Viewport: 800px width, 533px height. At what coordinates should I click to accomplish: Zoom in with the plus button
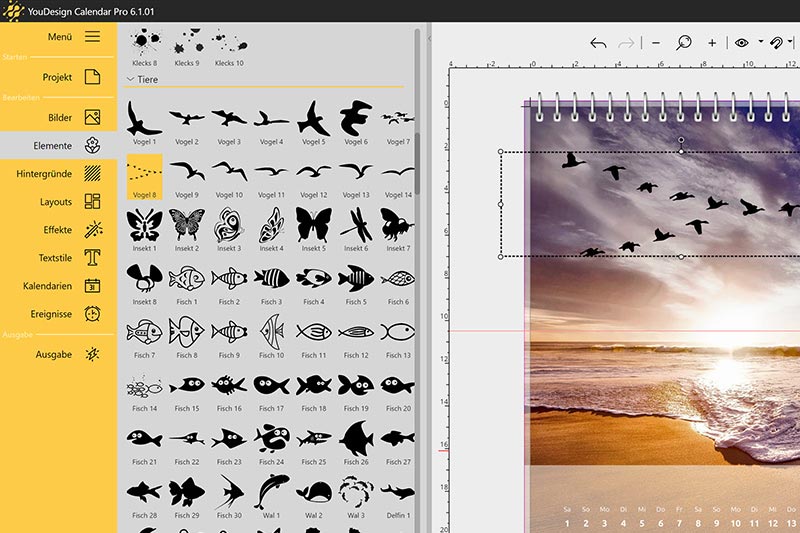pyautogui.click(x=712, y=43)
